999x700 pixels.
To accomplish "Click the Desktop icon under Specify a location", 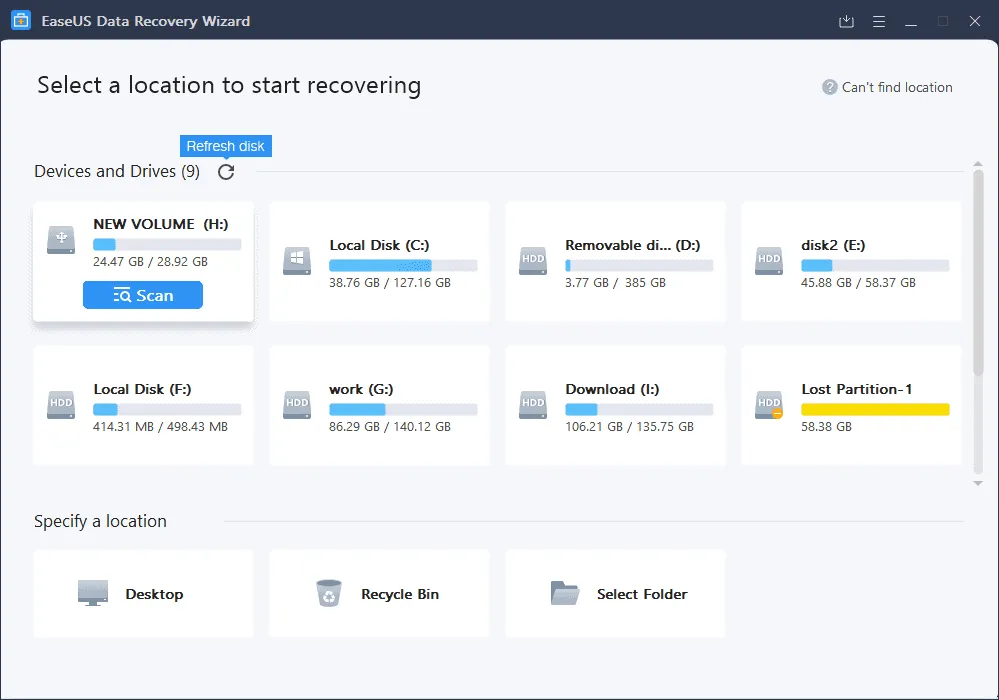I will (93, 592).
